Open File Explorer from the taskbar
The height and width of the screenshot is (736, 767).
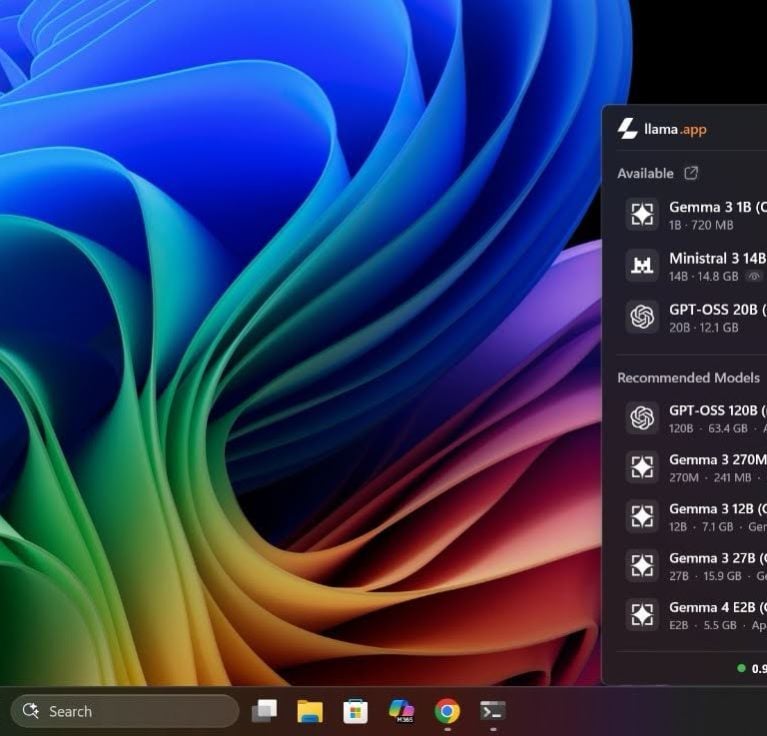point(310,711)
